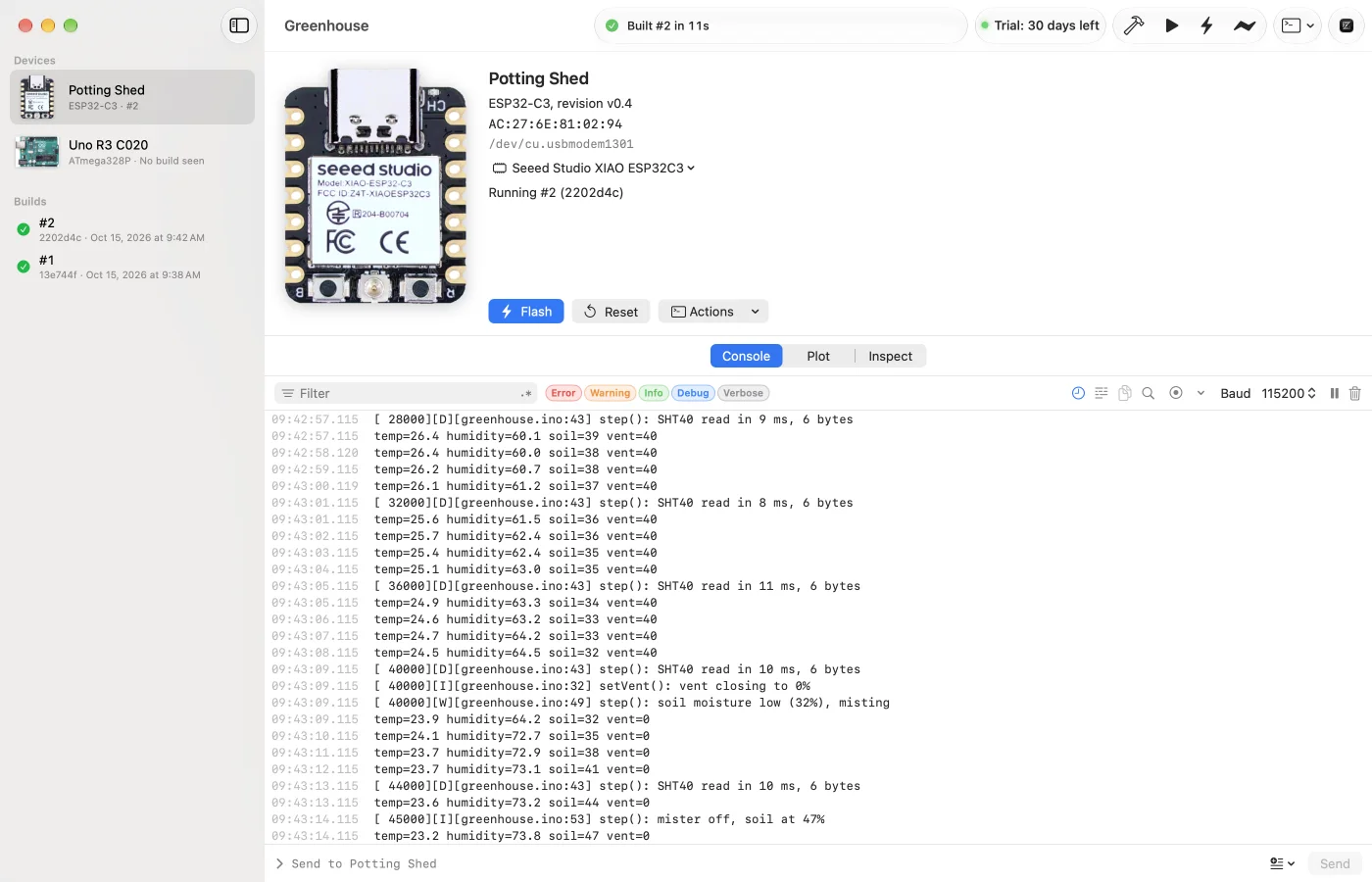Open console search magnifier icon
Image resolution: width=1372 pixels, height=882 pixels.
(x=1149, y=393)
